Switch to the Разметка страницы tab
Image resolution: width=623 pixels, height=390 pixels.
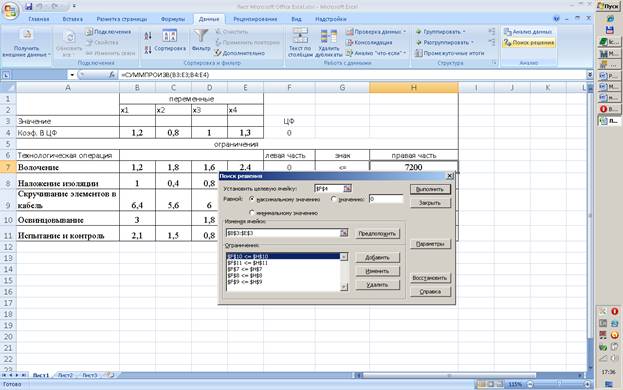[x=122, y=19]
